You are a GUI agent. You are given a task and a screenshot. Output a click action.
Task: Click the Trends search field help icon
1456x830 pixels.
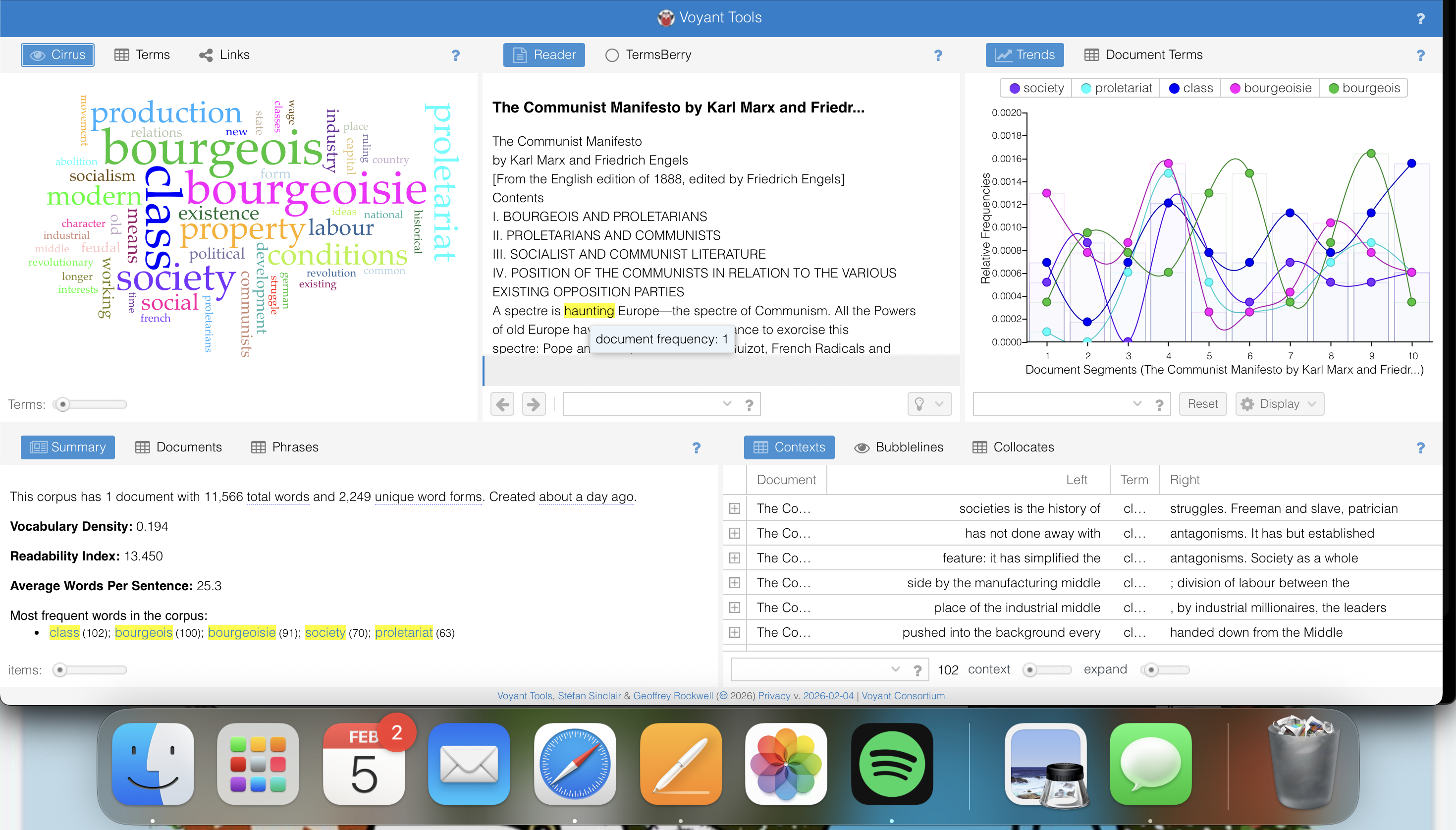pos(1159,404)
